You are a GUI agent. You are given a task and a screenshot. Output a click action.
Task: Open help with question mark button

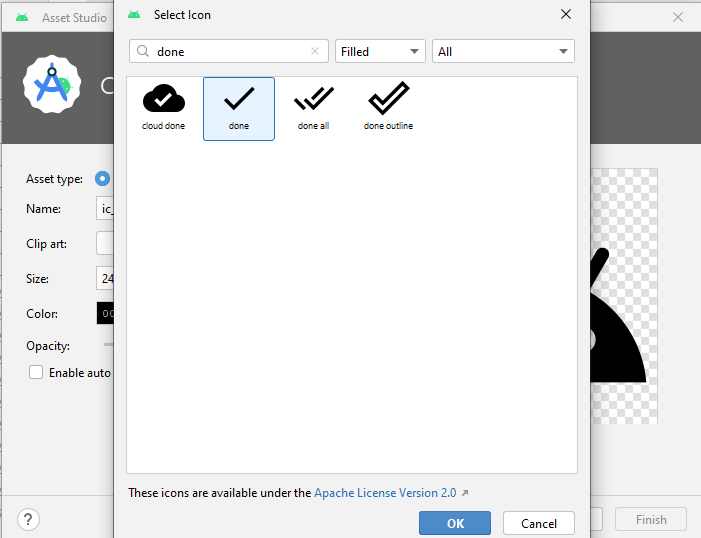[x=28, y=519]
